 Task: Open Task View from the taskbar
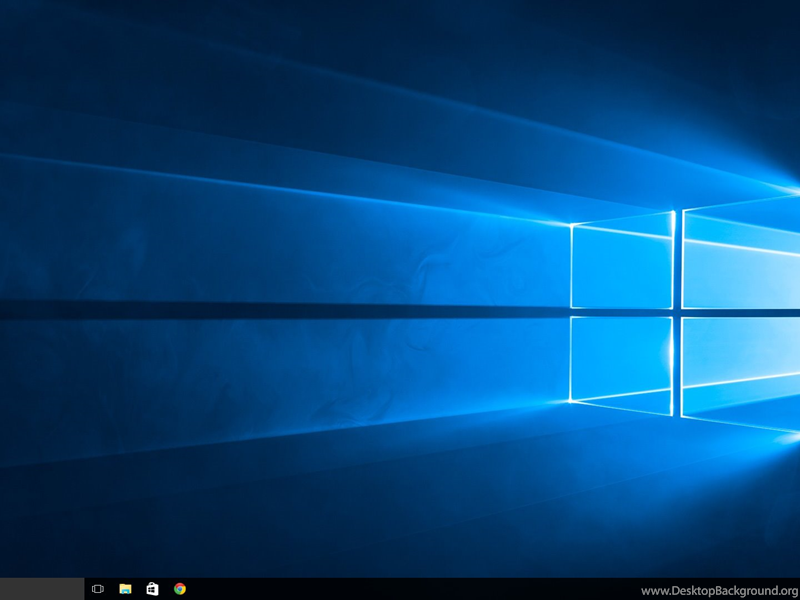click(x=97, y=589)
